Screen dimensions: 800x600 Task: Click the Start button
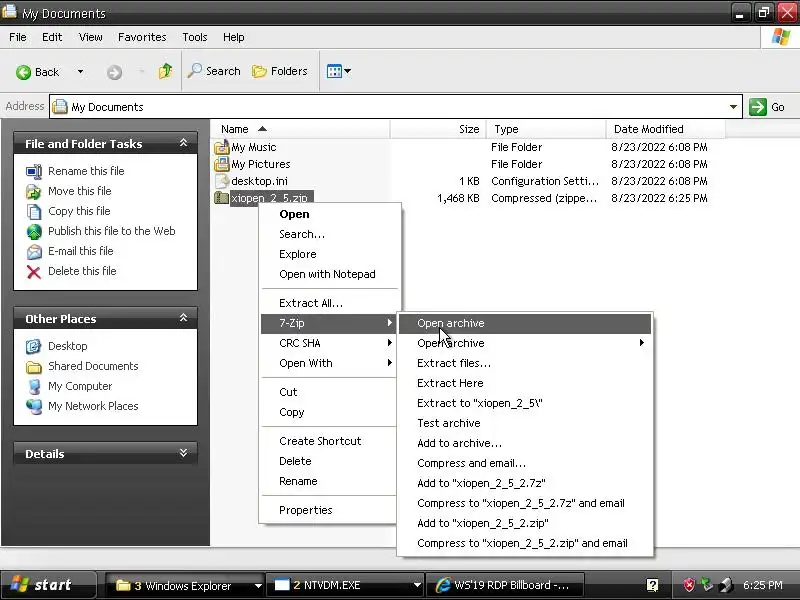[x=48, y=585]
